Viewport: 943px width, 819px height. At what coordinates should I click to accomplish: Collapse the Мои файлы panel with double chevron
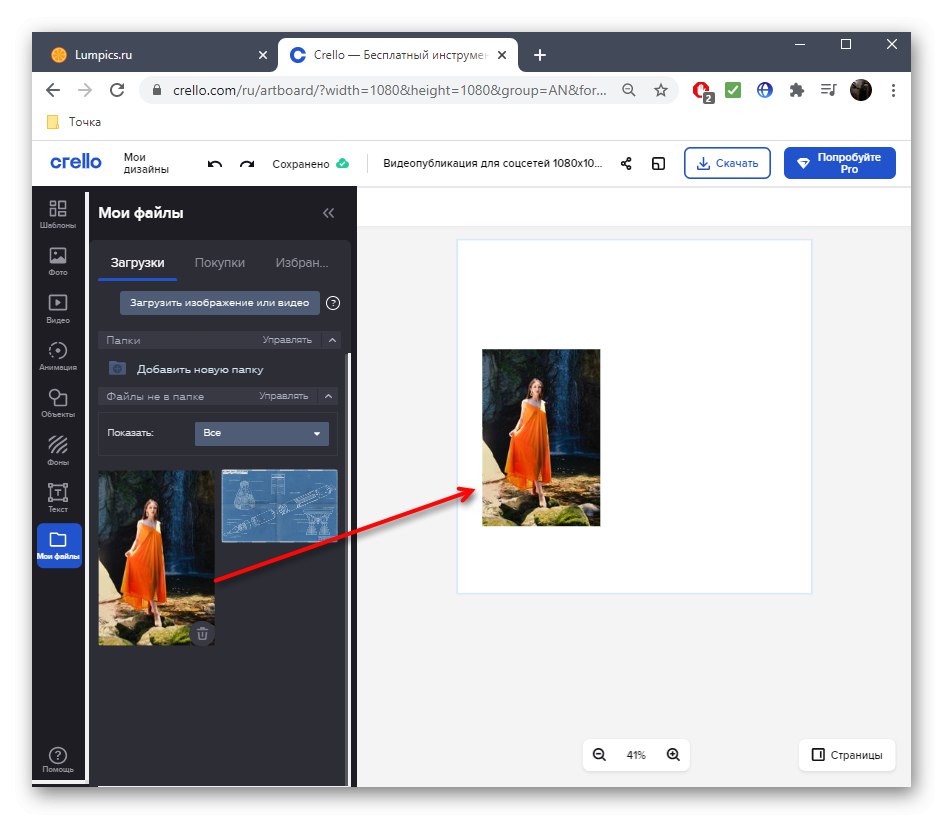[328, 213]
